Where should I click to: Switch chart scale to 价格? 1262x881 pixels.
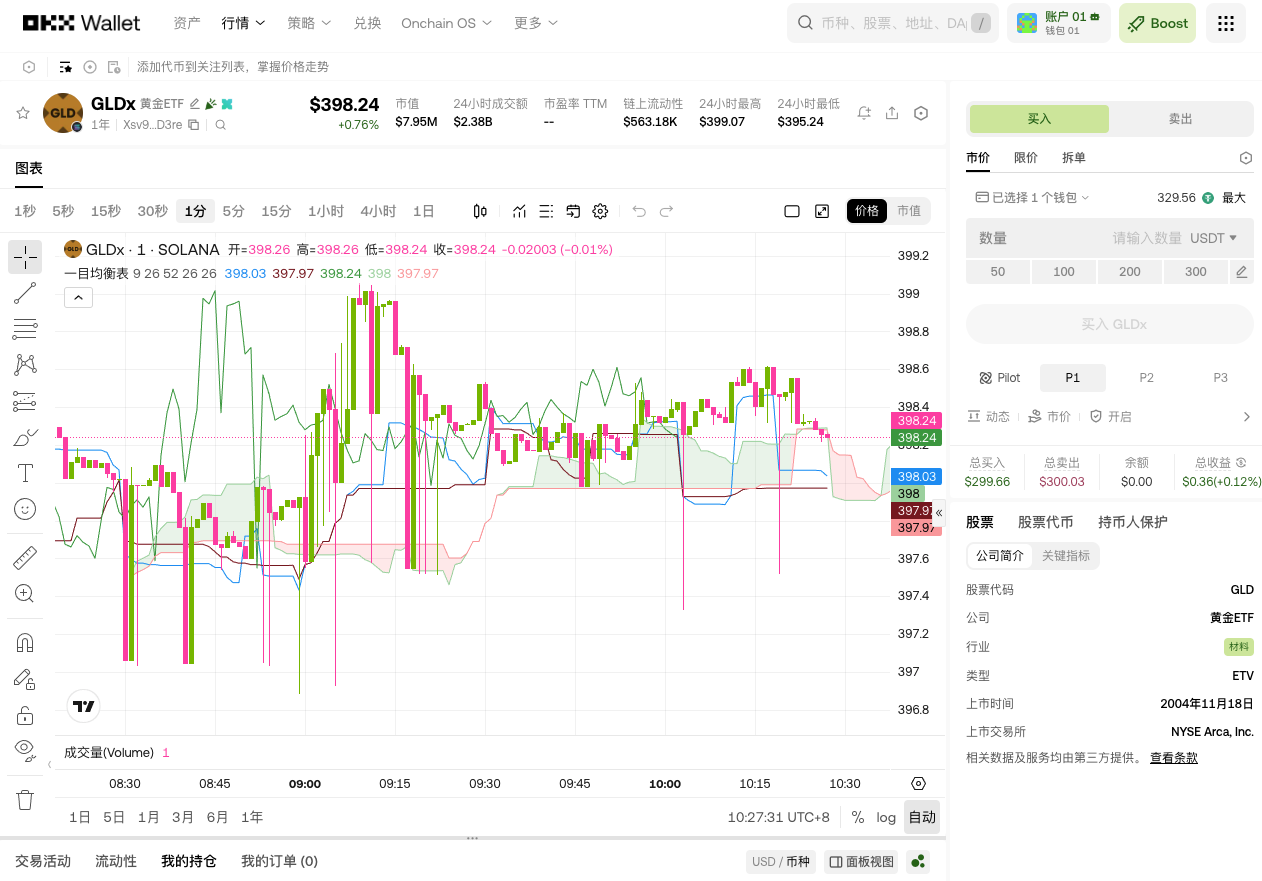coord(867,211)
